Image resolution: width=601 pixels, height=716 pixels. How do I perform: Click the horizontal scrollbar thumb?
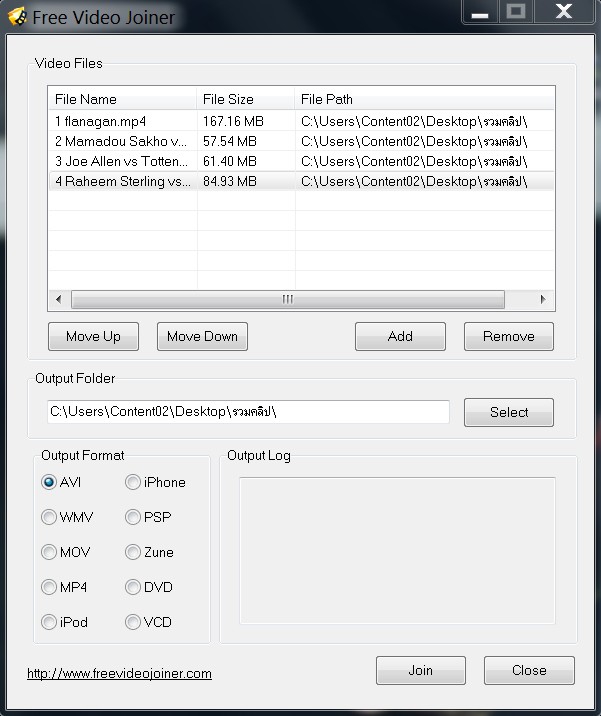pyautogui.click(x=288, y=300)
